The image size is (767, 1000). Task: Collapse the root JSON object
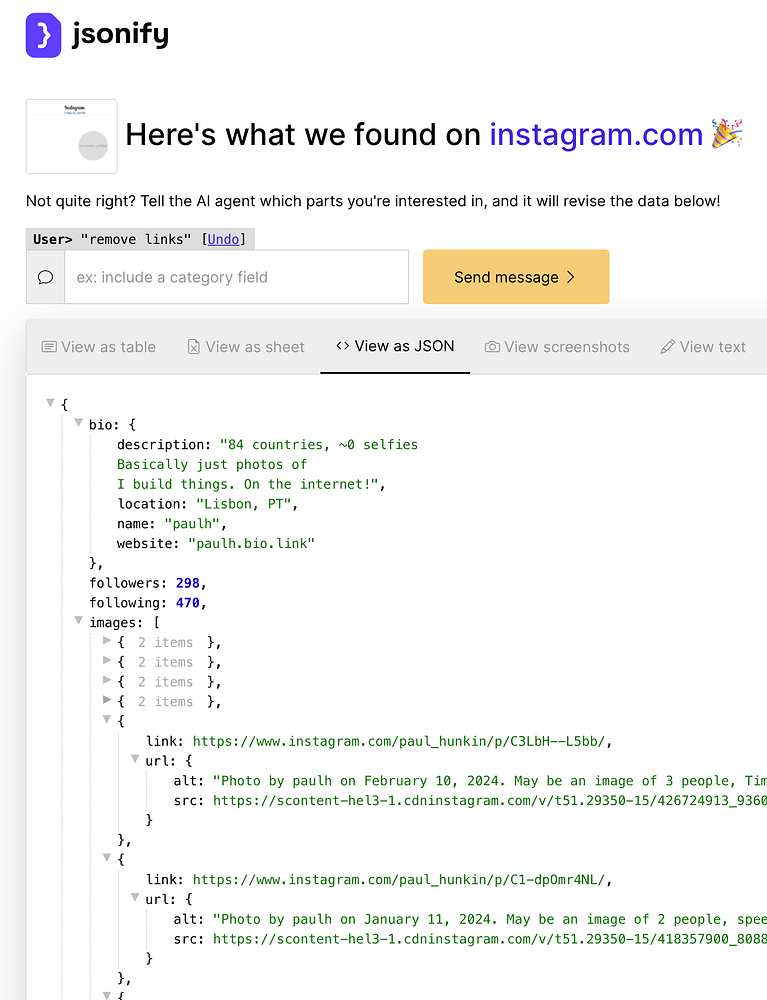(50, 403)
